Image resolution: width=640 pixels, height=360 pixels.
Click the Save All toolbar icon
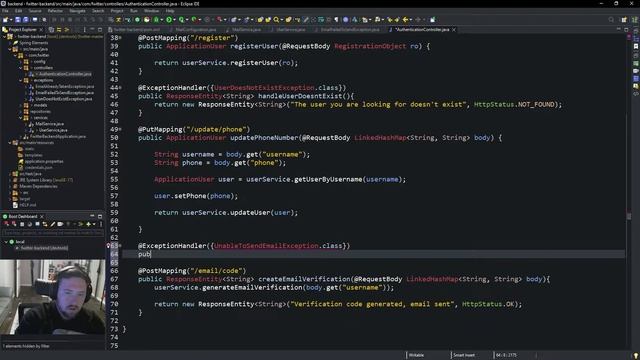(26, 20)
